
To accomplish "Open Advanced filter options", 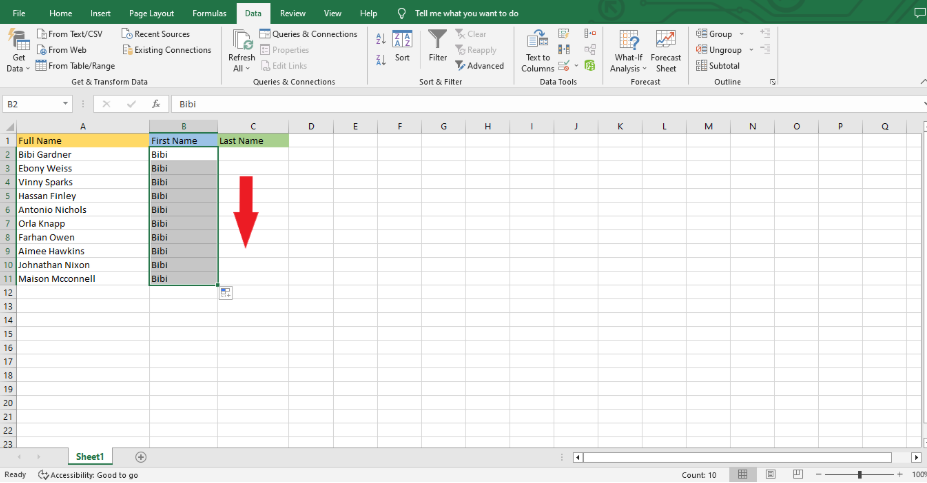I will tap(479, 66).
